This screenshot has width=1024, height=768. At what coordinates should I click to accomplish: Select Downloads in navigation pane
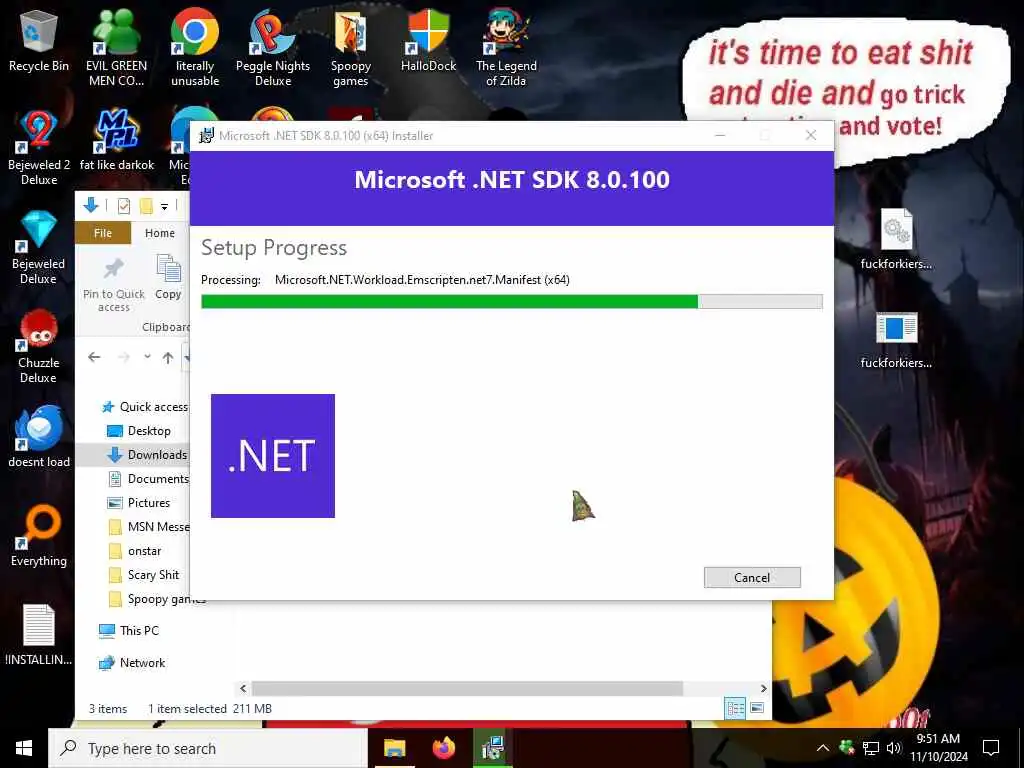147,455
